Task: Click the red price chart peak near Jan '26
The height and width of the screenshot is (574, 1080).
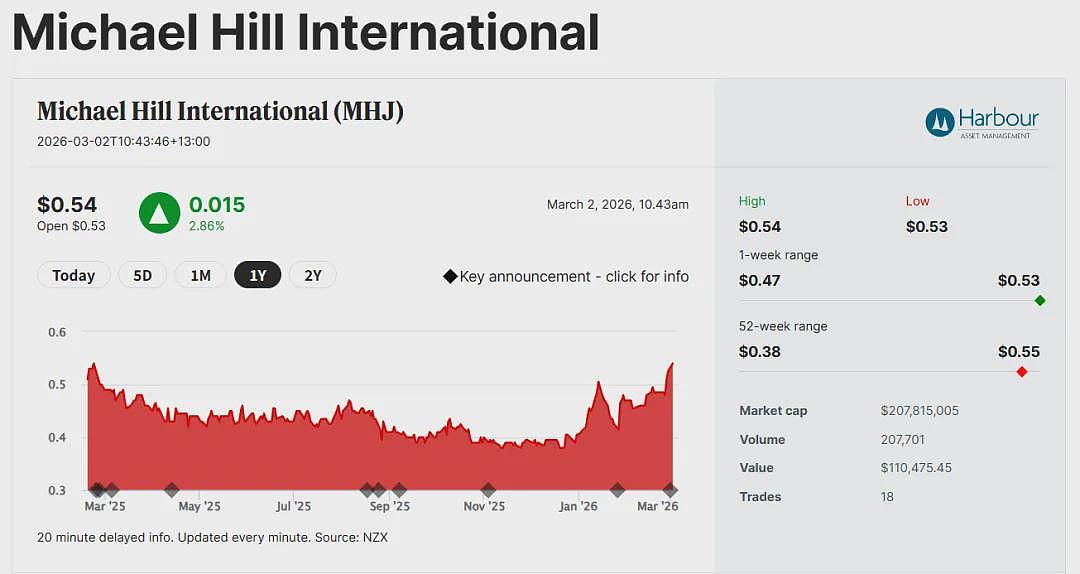Action: point(598,383)
